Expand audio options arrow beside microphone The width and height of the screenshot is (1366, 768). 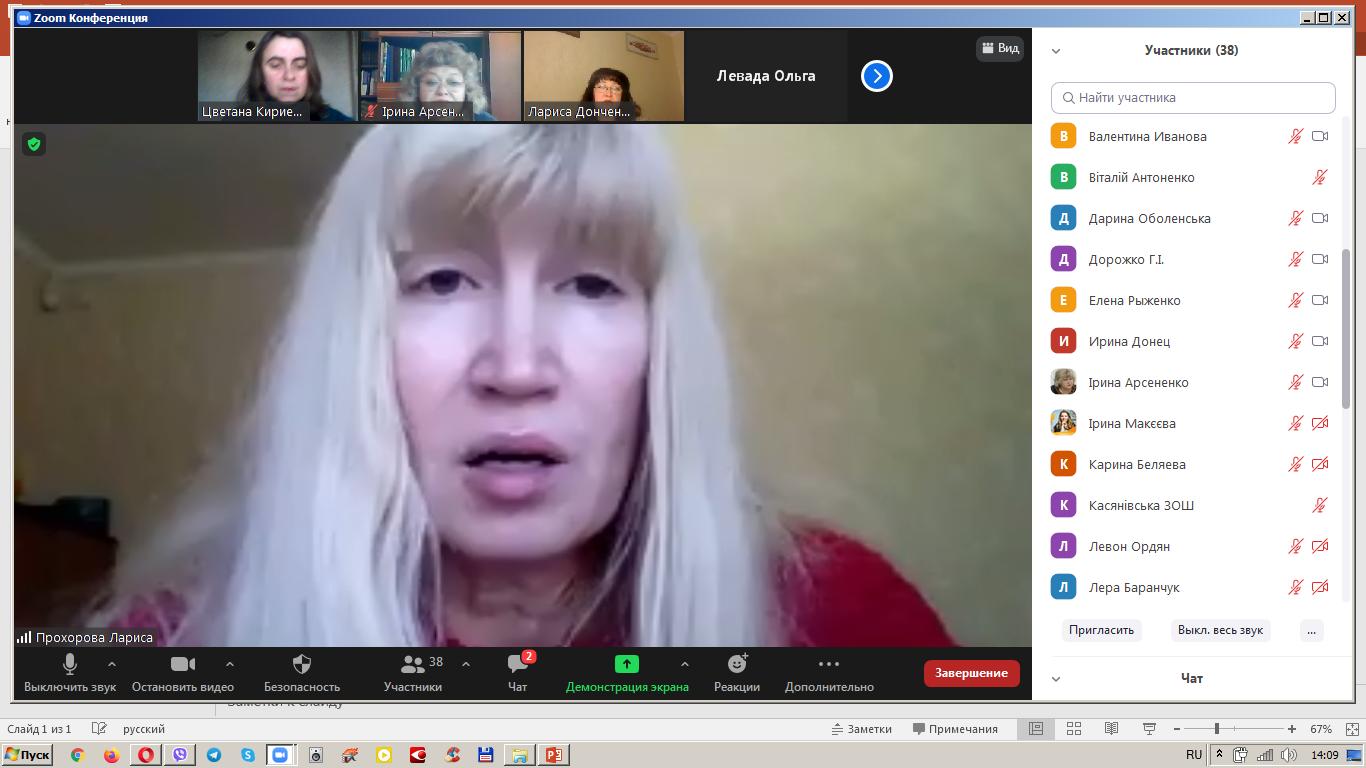112,664
